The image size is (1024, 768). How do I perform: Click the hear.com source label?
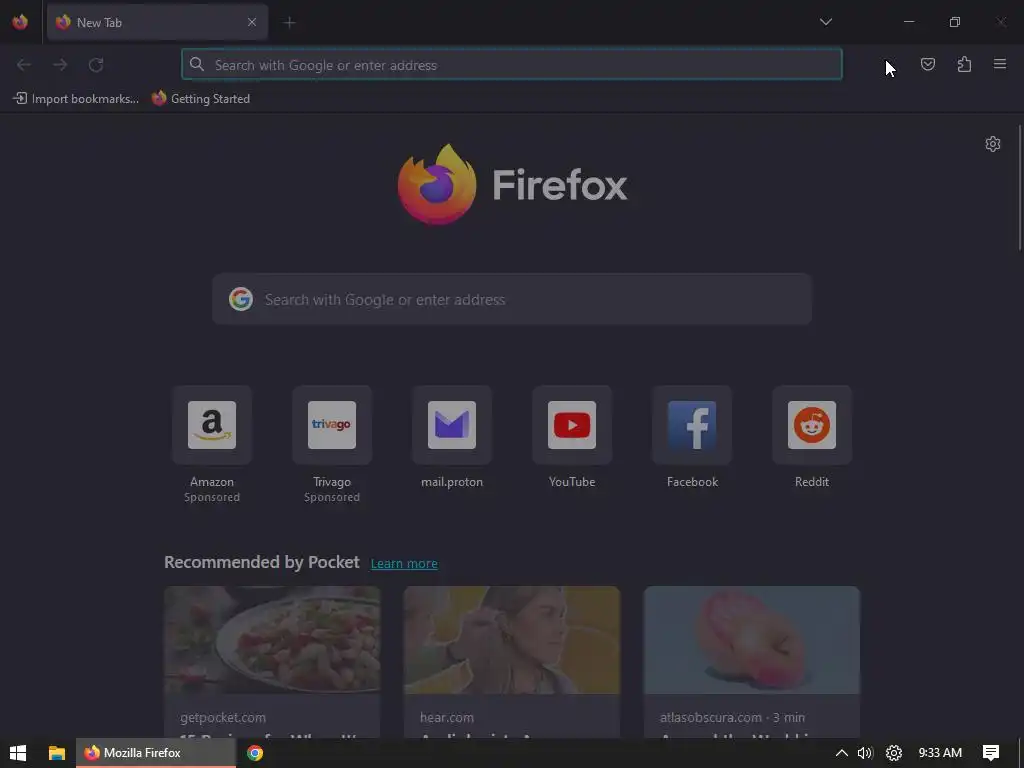(447, 717)
